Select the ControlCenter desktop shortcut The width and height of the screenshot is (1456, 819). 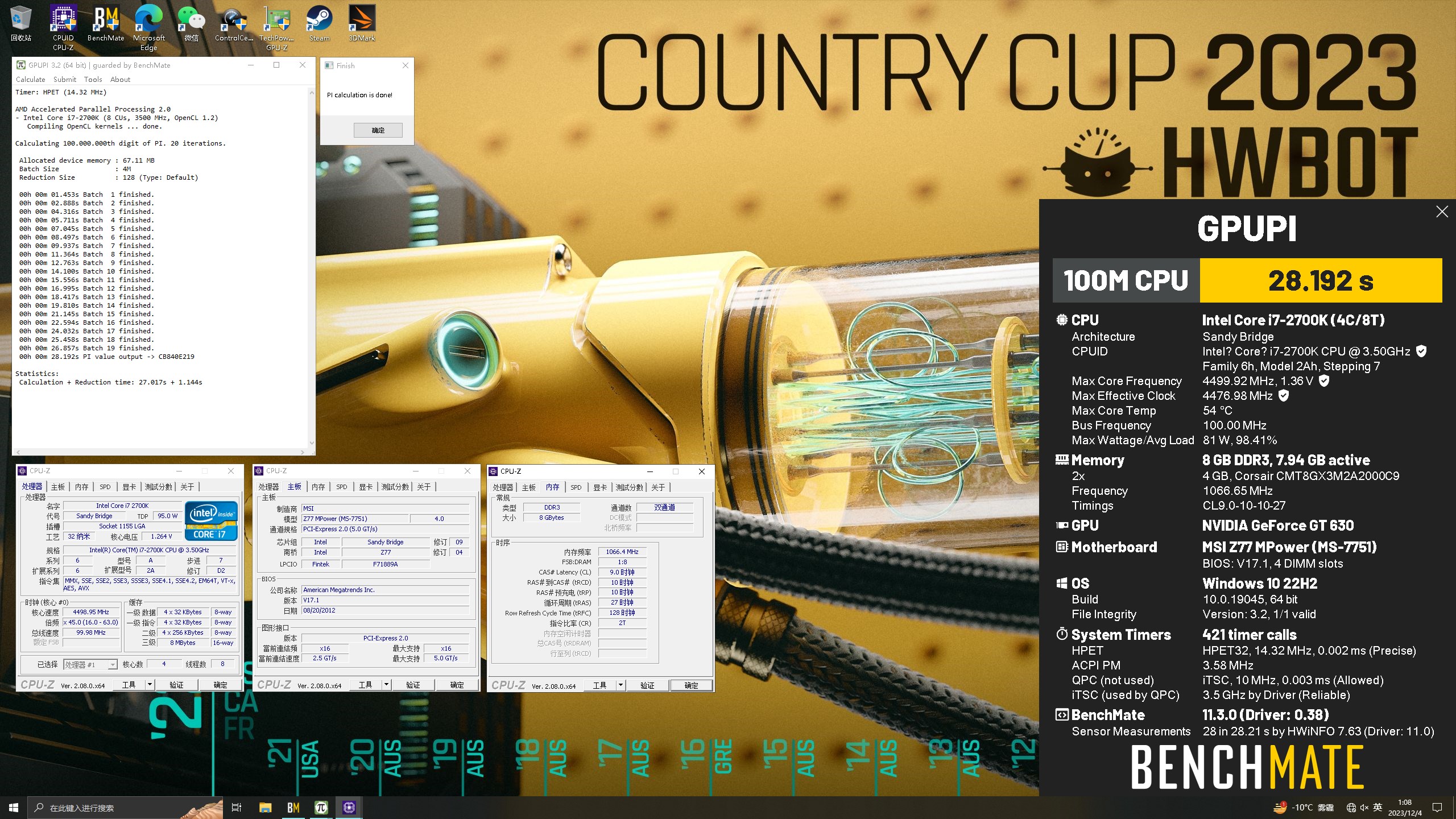234,23
